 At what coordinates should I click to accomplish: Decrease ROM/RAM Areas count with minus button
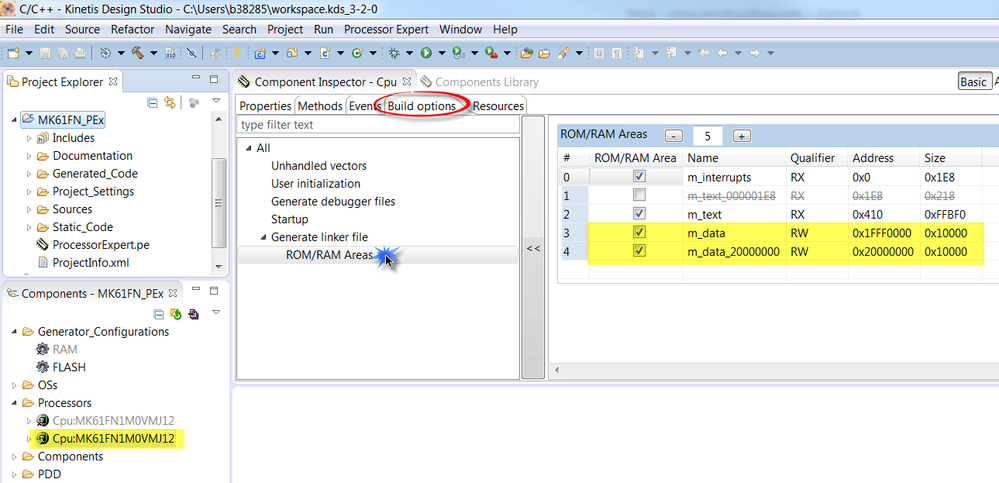(673, 136)
